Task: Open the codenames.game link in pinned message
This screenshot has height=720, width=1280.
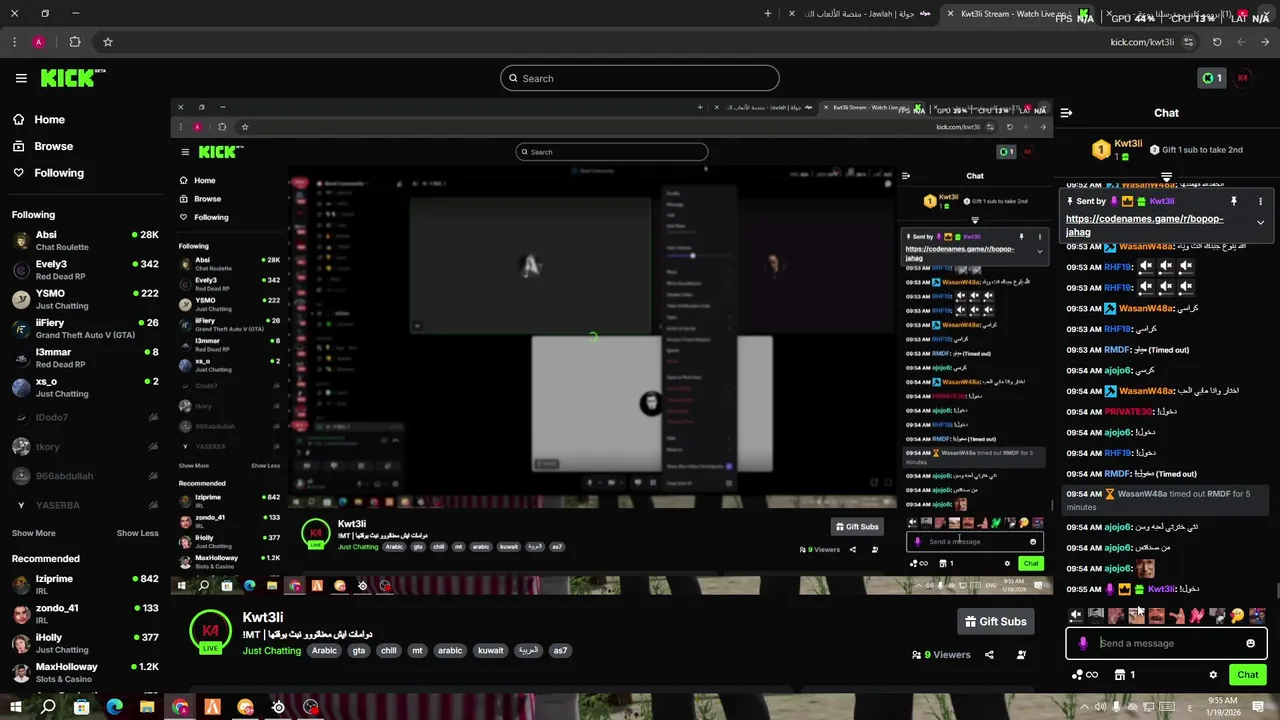Action: tap(1144, 225)
